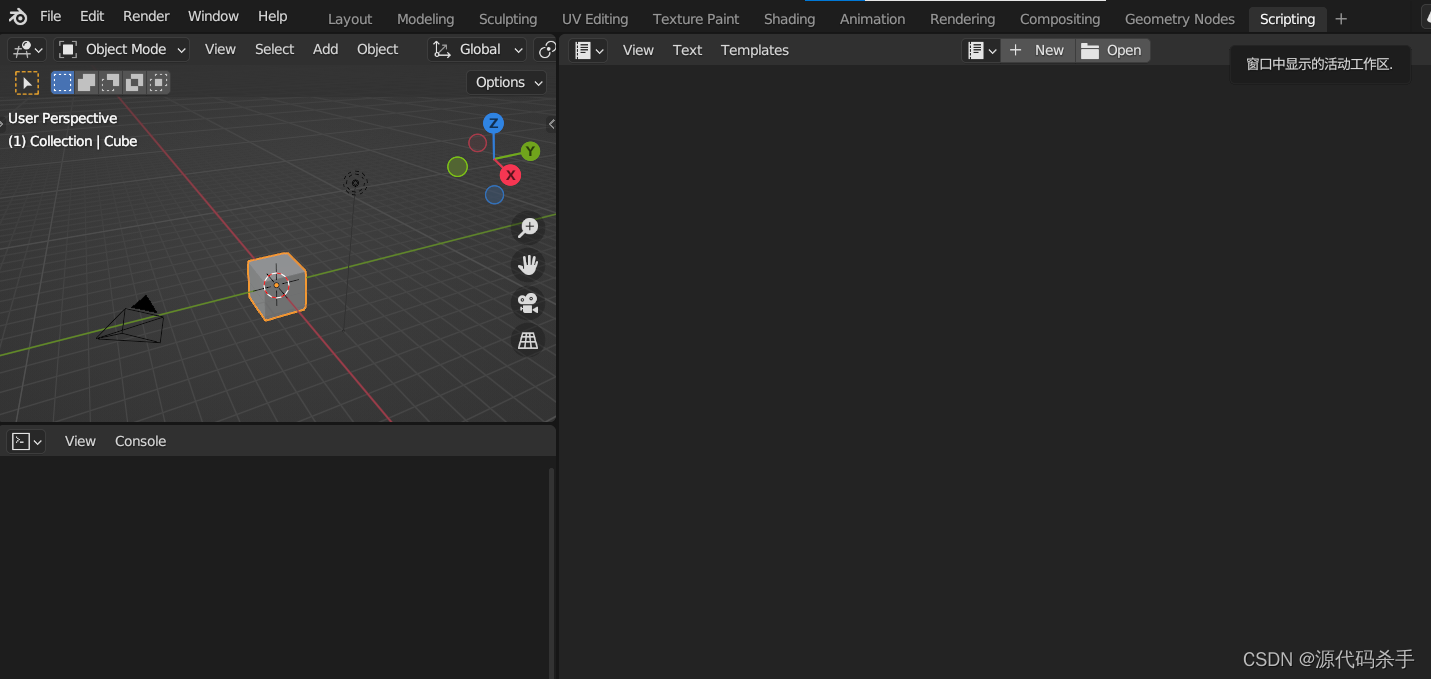Choose Invert existing selection mode
1431x679 pixels.
pyautogui.click(x=135, y=83)
